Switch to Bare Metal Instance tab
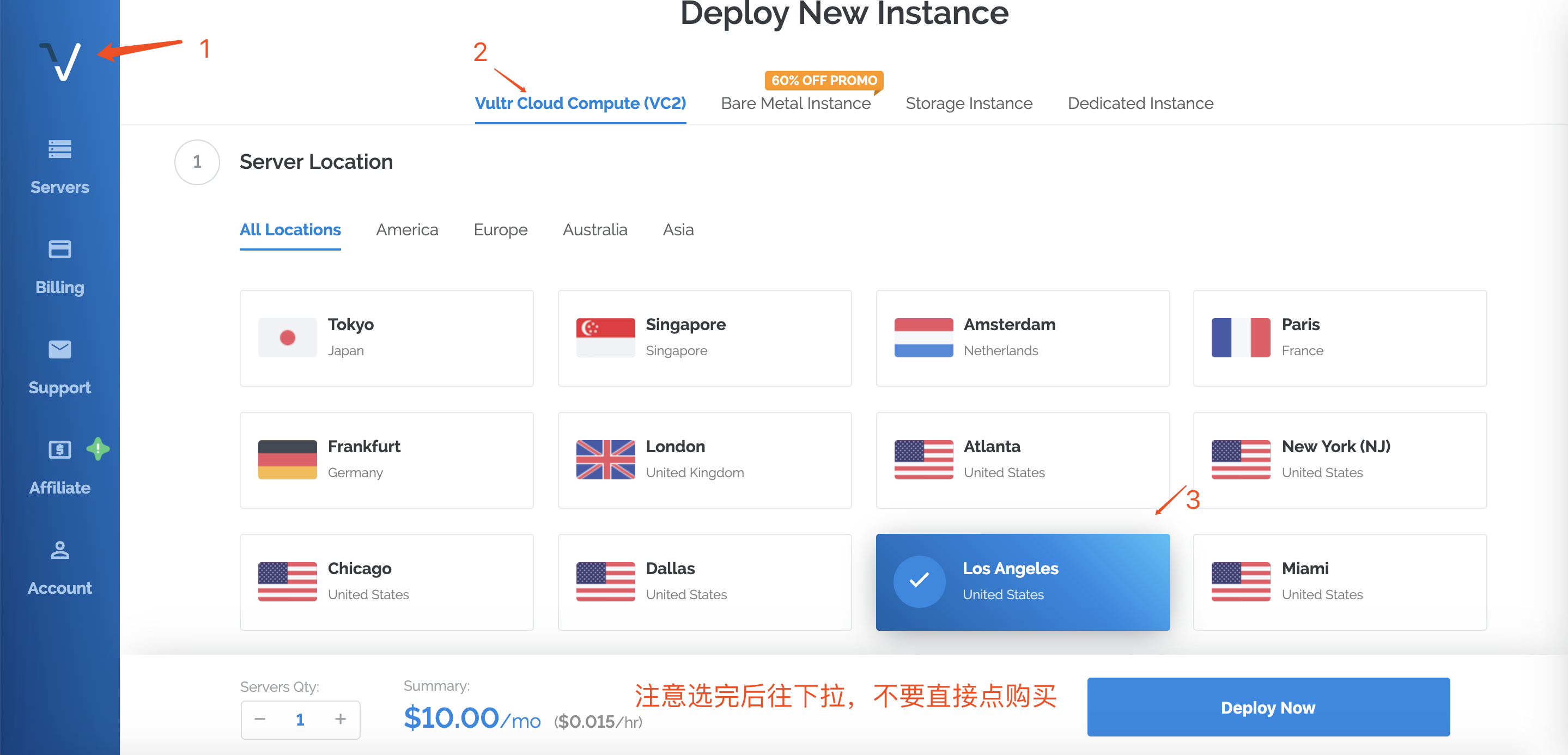The width and height of the screenshot is (1568, 755). click(795, 103)
